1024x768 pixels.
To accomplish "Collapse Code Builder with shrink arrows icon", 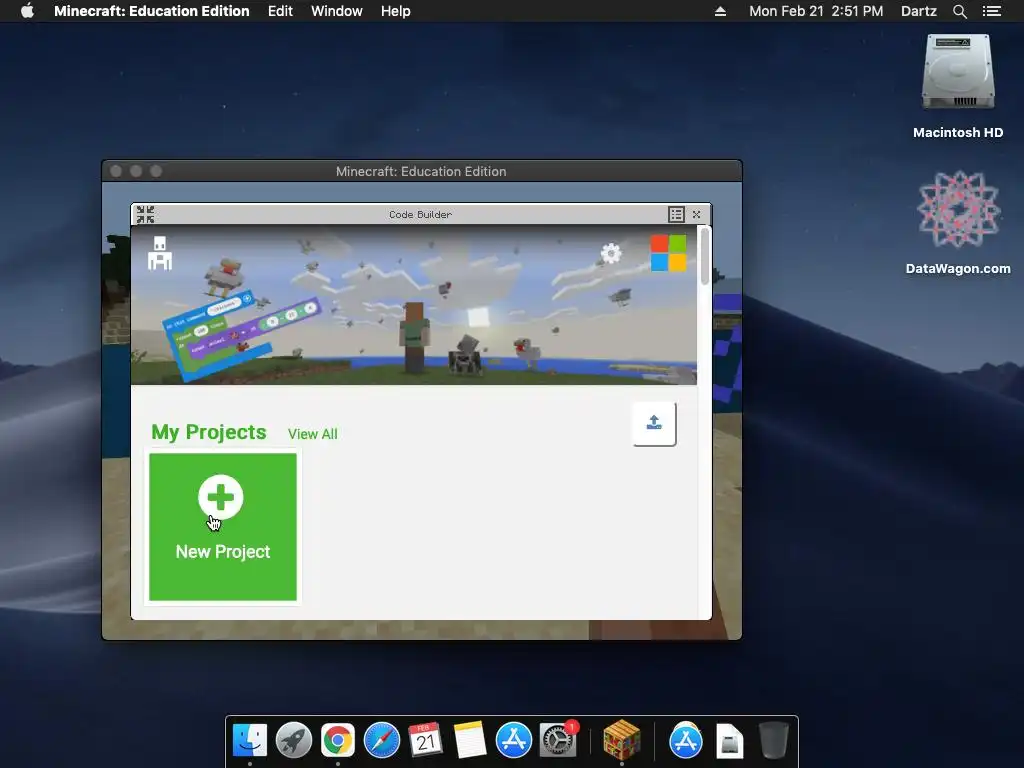I will [x=146, y=214].
